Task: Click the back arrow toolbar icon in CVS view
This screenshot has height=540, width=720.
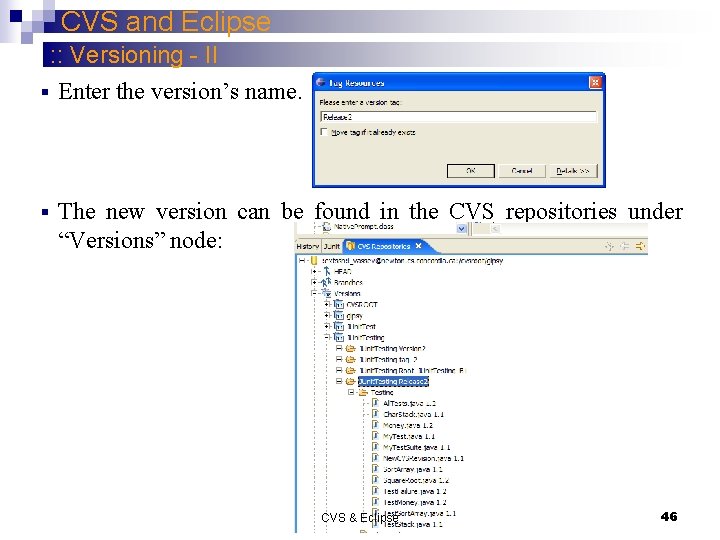Action: [x=625, y=247]
